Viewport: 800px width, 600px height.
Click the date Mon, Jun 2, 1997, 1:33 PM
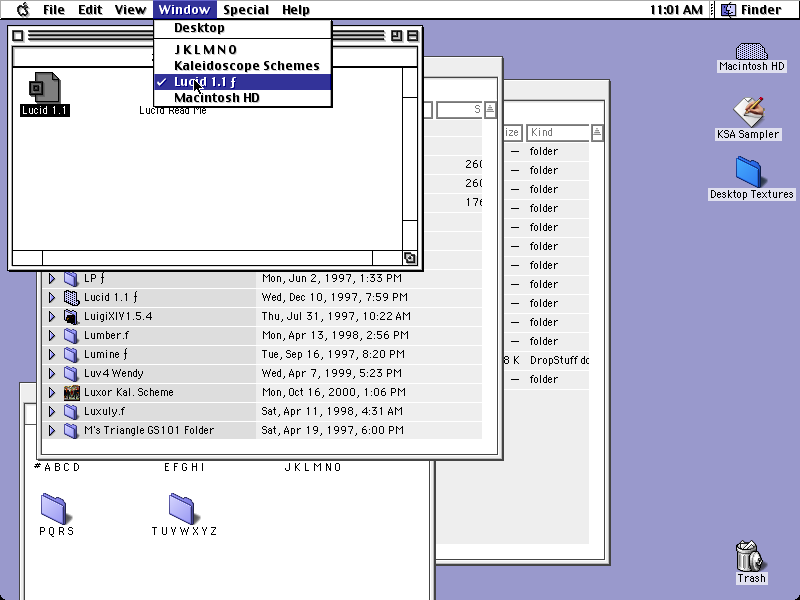point(332,279)
